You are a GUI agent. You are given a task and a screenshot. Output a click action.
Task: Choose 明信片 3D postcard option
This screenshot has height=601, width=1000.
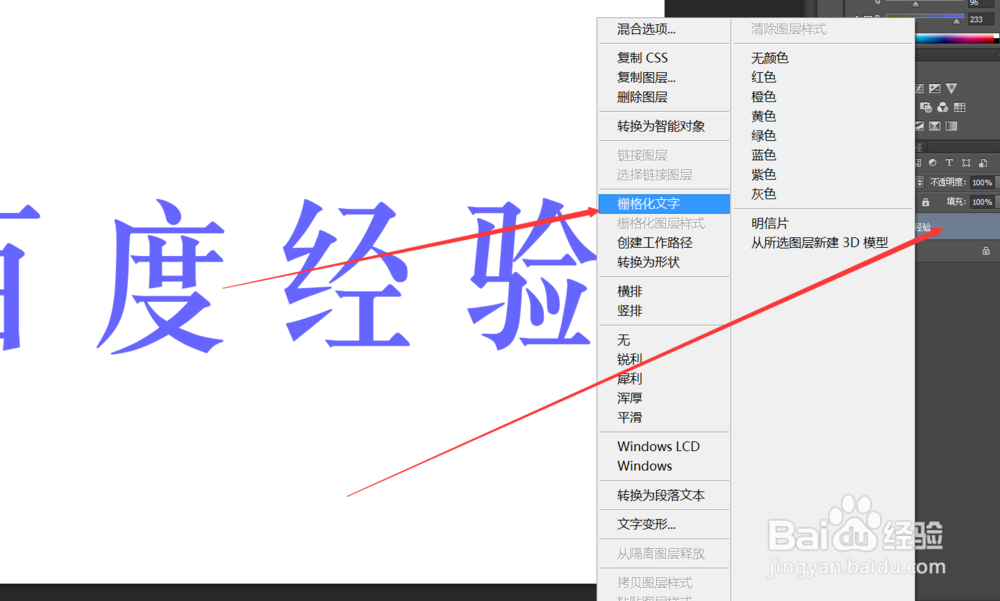[770, 223]
